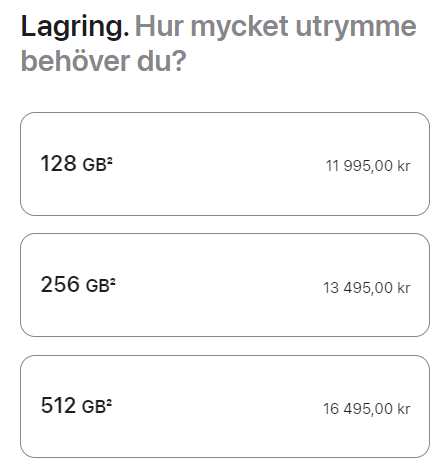The height and width of the screenshot is (476, 448).
Task: Click the 13 495,00 kr price
Action: point(367,287)
